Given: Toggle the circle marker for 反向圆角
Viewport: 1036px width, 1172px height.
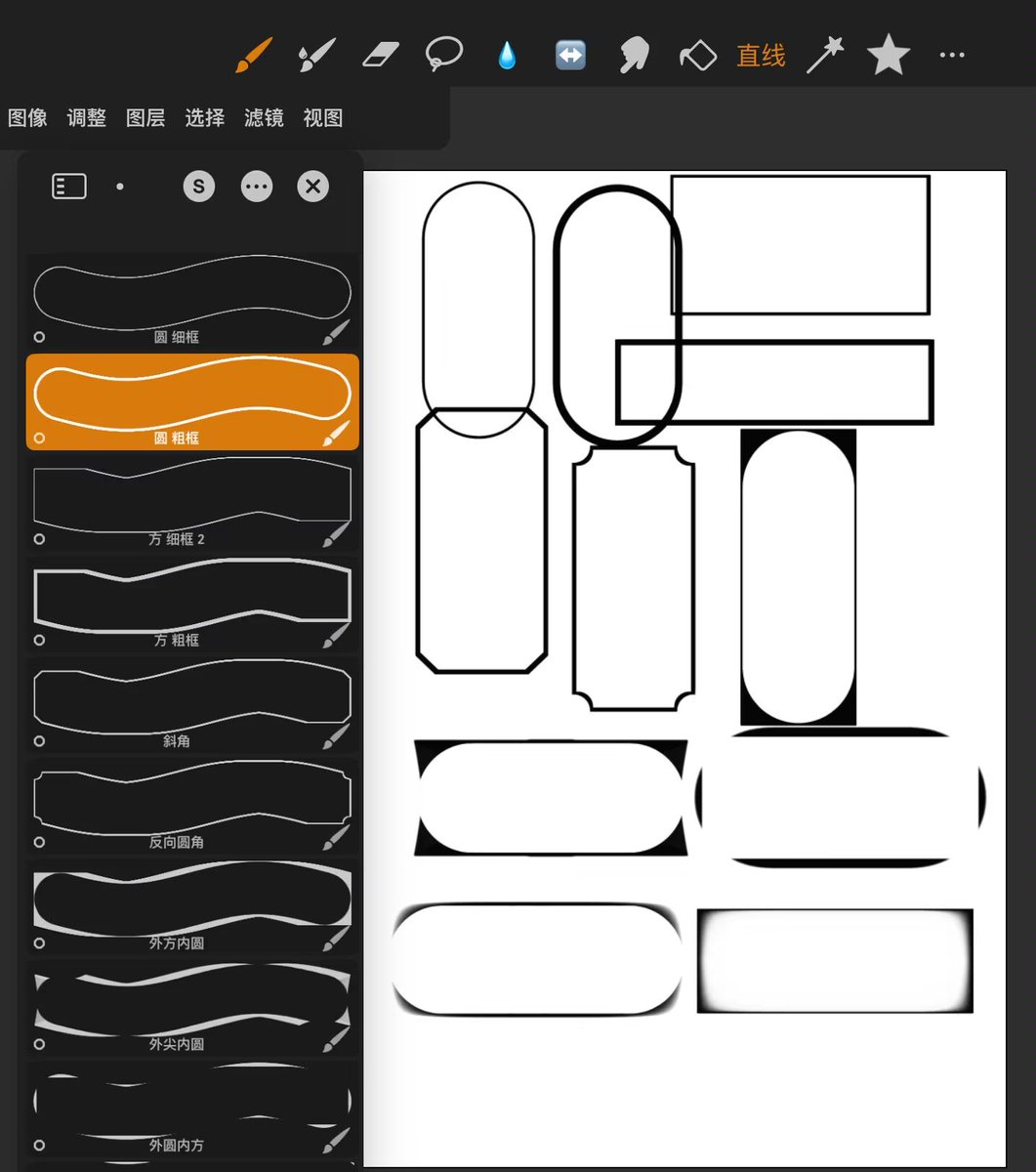Looking at the screenshot, I should (39, 842).
